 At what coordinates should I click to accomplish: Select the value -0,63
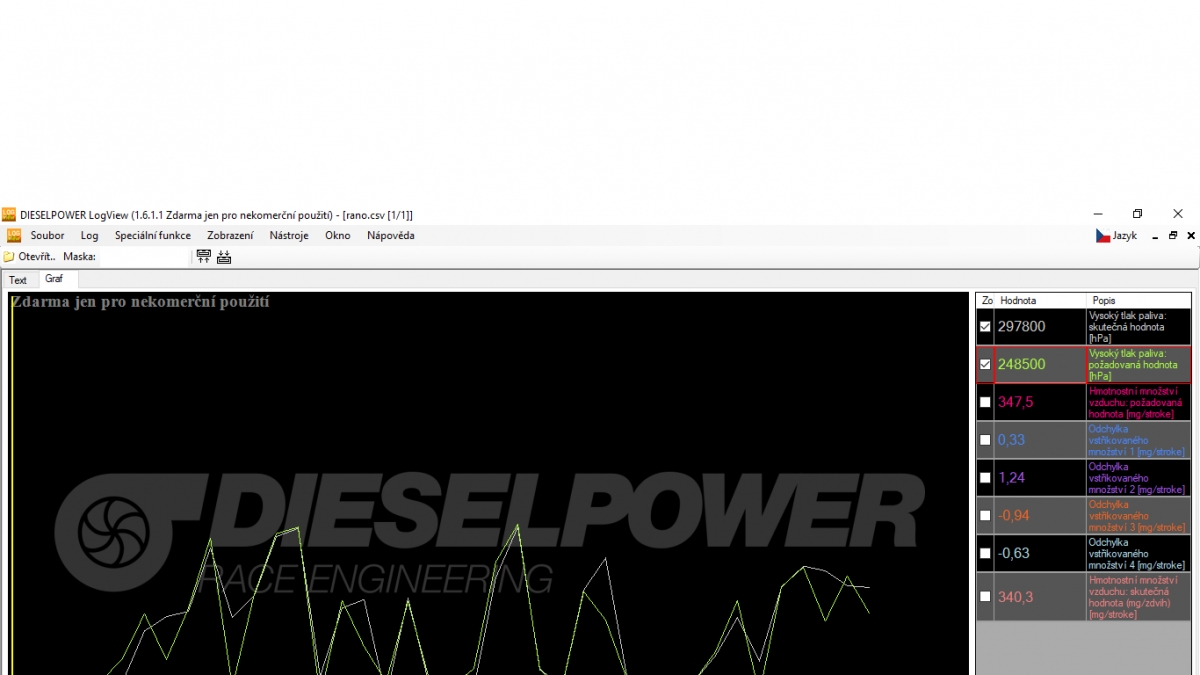tap(1014, 553)
